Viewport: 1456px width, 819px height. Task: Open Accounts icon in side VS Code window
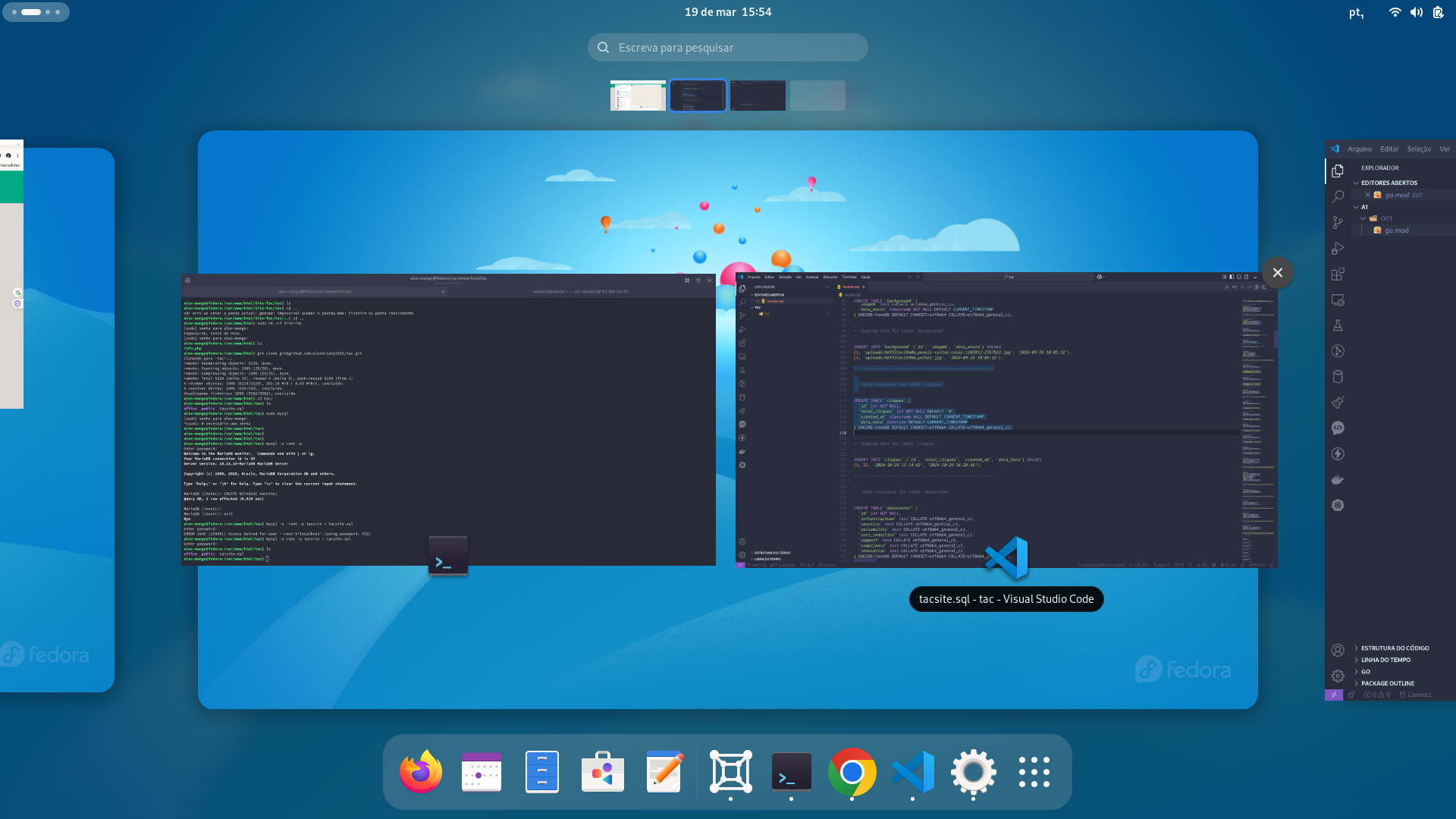[x=1338, y=650]
